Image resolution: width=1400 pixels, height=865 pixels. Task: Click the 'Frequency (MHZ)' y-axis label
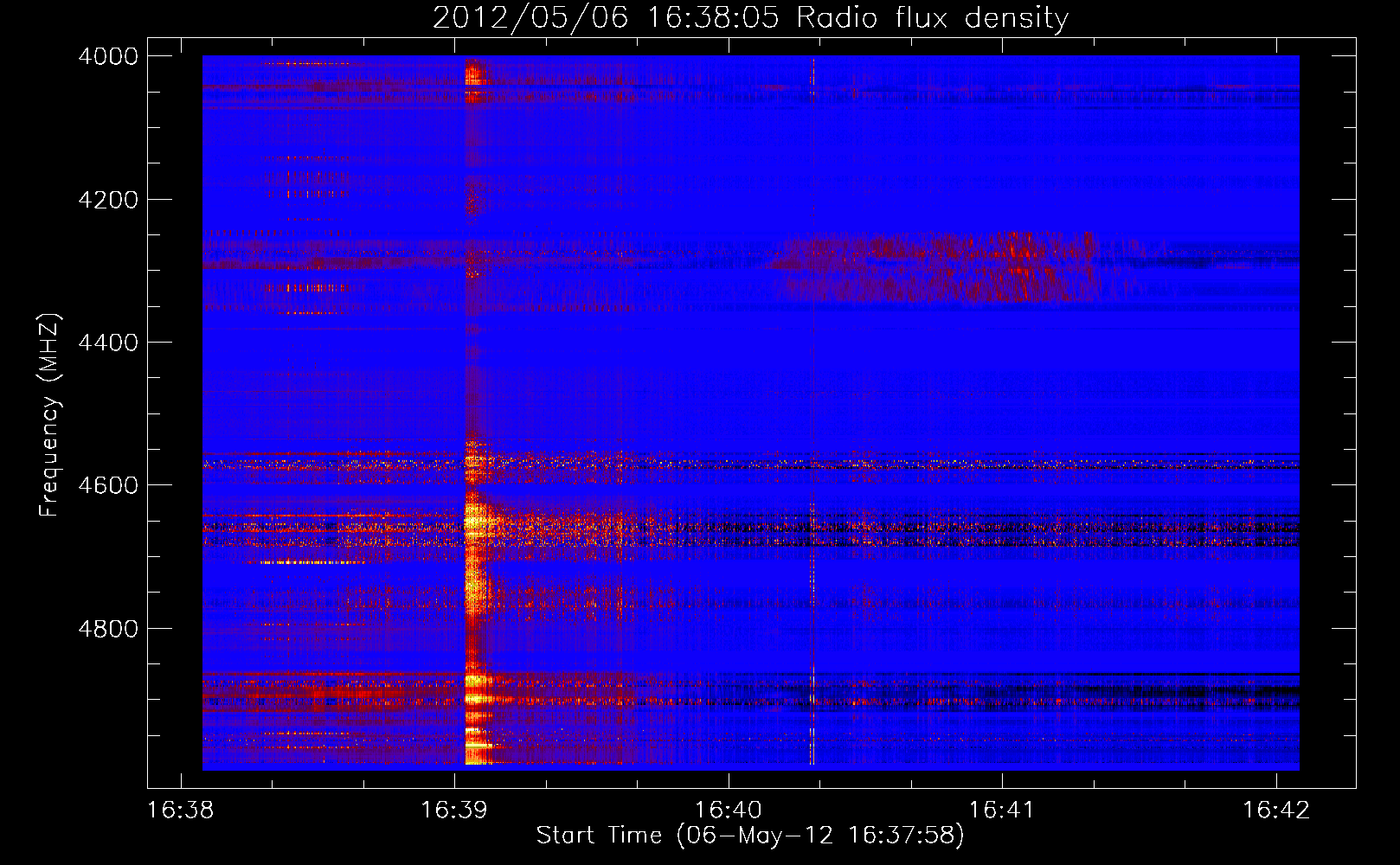[49, 415]
